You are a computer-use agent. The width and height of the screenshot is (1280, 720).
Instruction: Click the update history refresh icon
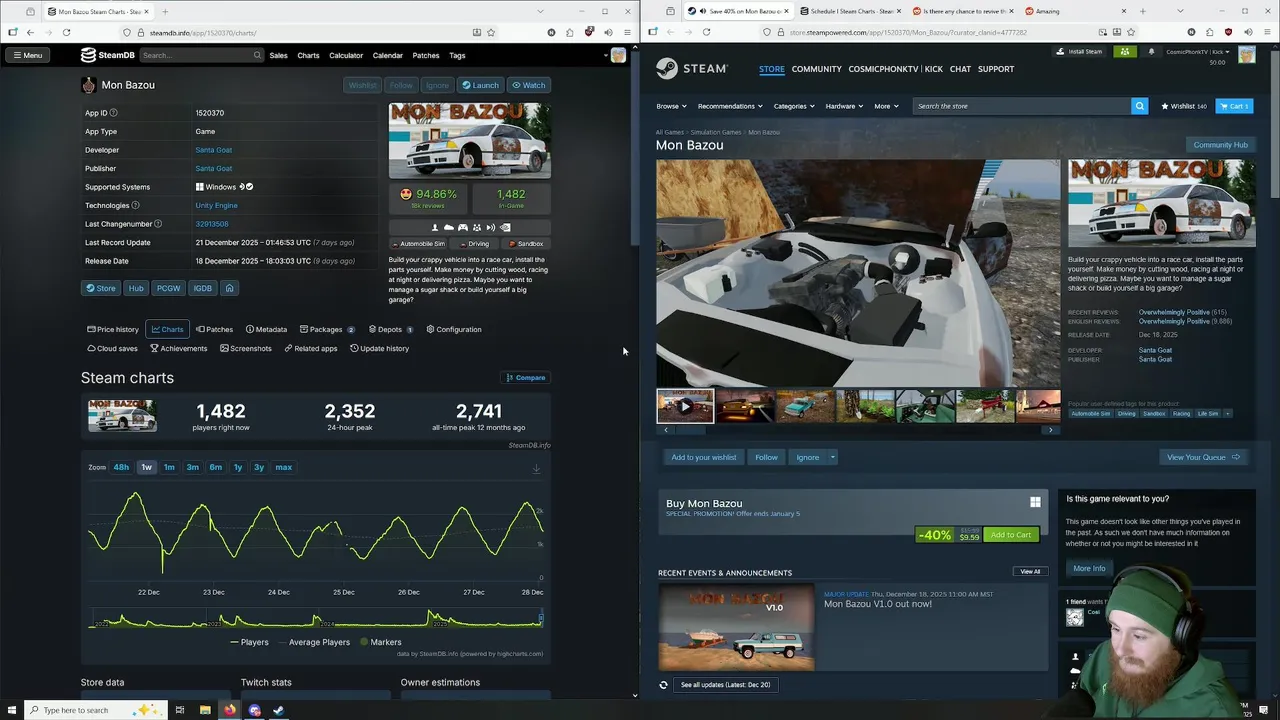pyautogui.click(x=663, y=685)
